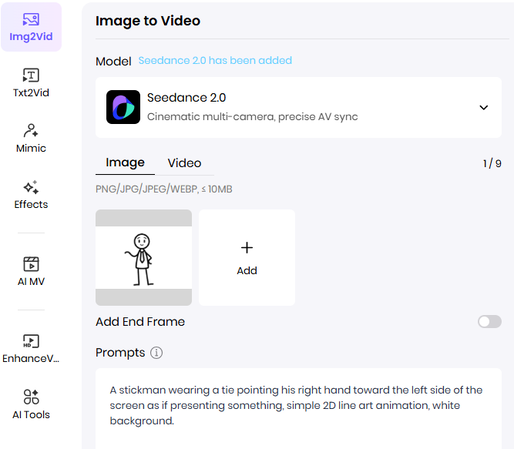Select the AI MV icon
This screenshot has width=514, height=449.
tap(31, 264)
